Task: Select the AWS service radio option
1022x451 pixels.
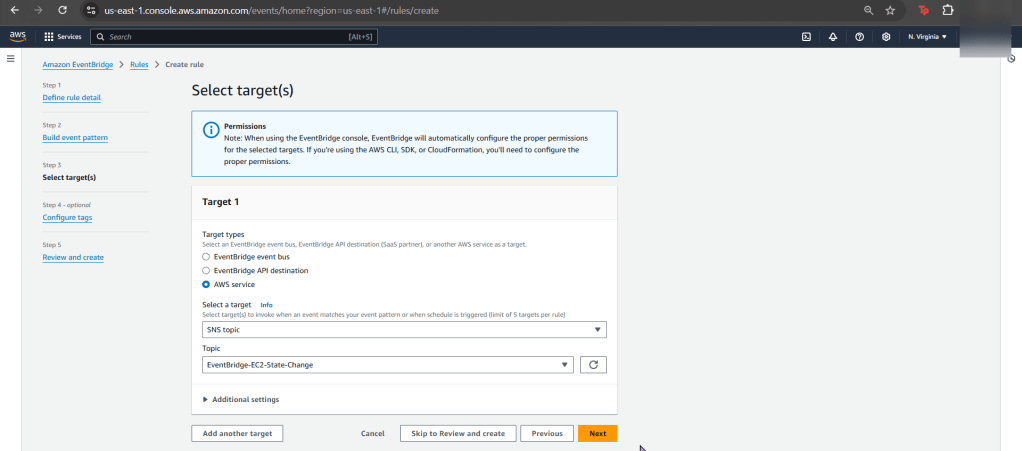Action: 206,284
